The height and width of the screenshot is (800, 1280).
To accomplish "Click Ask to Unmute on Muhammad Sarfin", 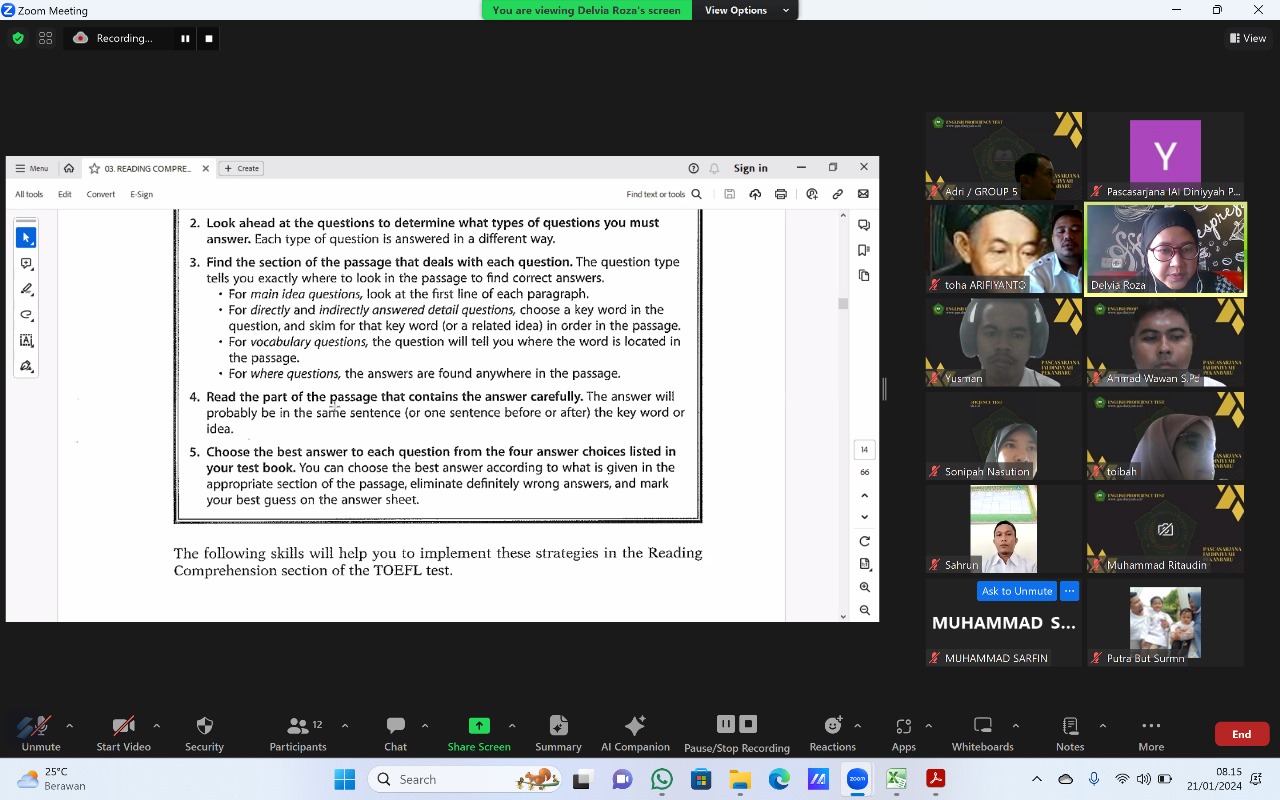I will click(1016, 591).
